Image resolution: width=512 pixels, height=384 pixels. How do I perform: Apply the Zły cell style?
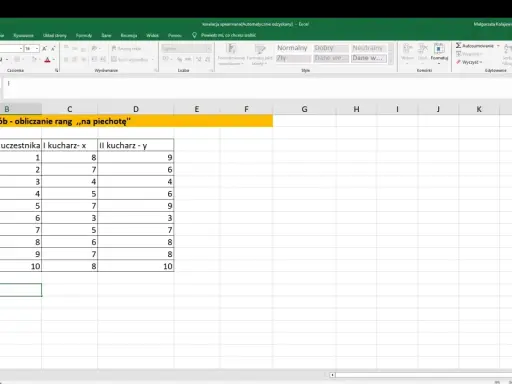[293, 58]
